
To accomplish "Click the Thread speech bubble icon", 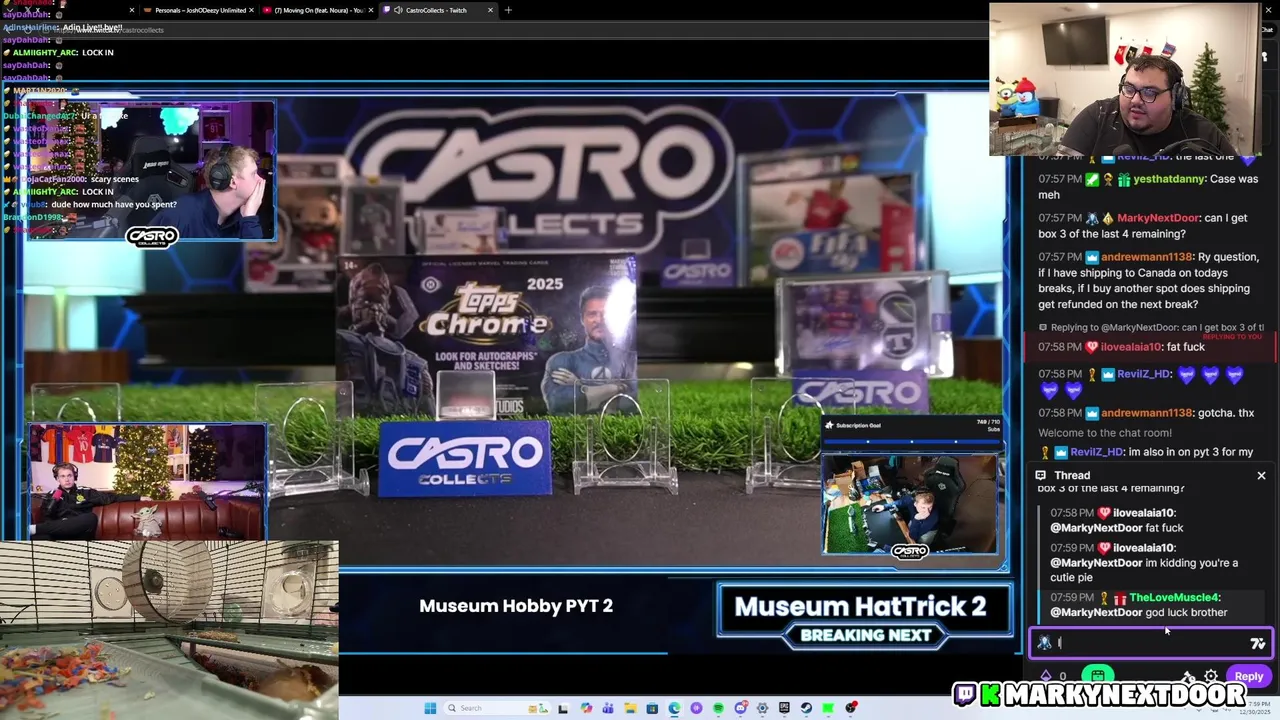I will [x=1041, y=476].
